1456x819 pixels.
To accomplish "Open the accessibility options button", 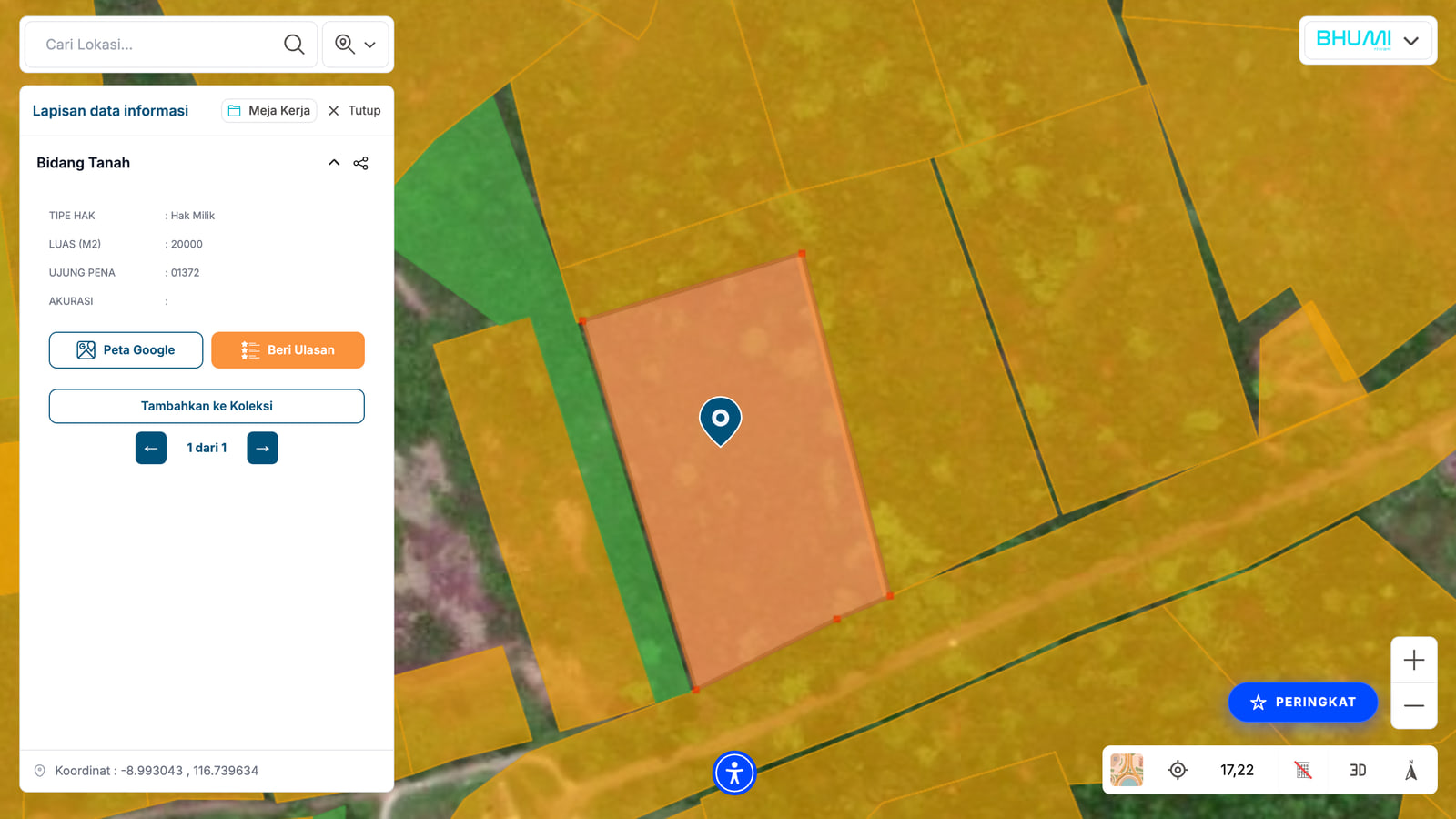I will point(734,773).
